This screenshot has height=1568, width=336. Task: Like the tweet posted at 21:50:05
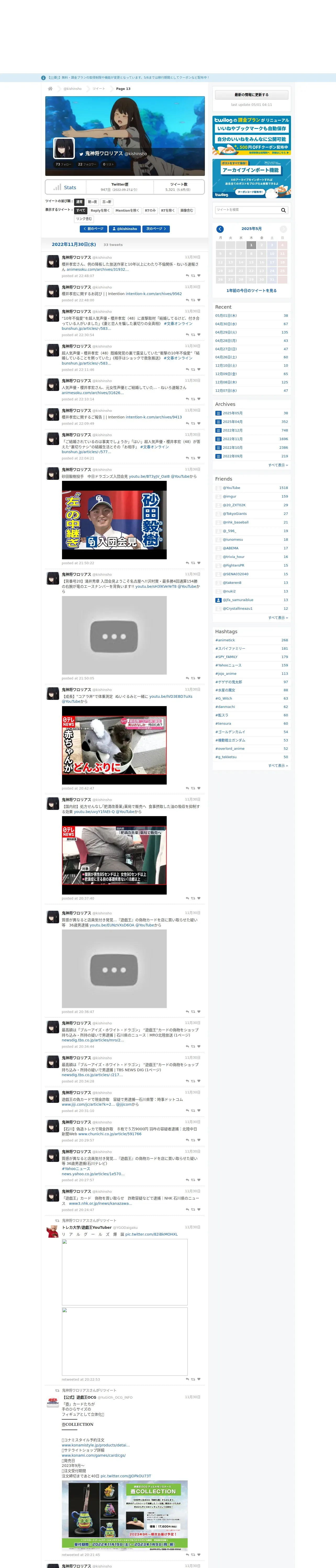tap(199, 678)
